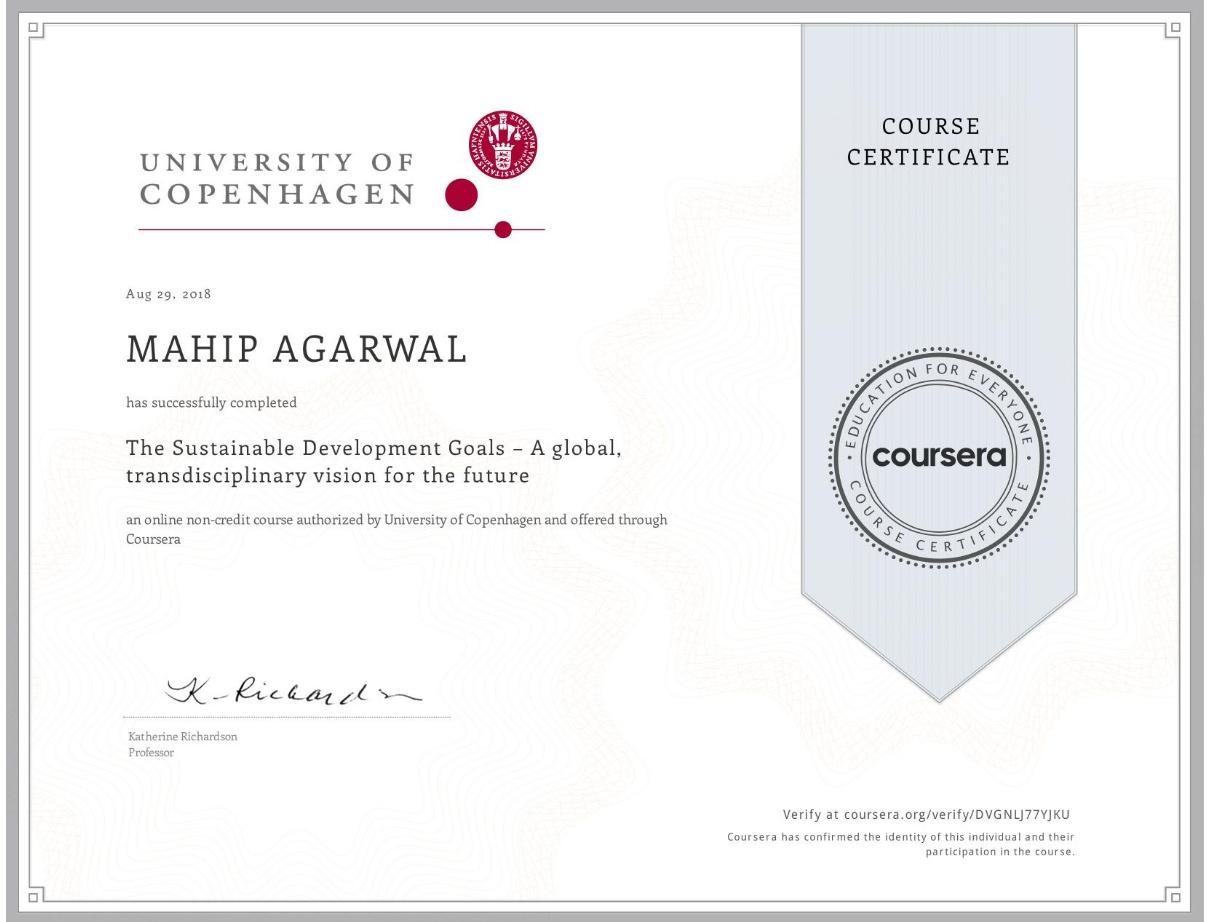Viewport: 1210px width, 922px height.
Task: Click the Sustainable Development Goals course title
Action: pyautogui.click(x=376, y=461)
